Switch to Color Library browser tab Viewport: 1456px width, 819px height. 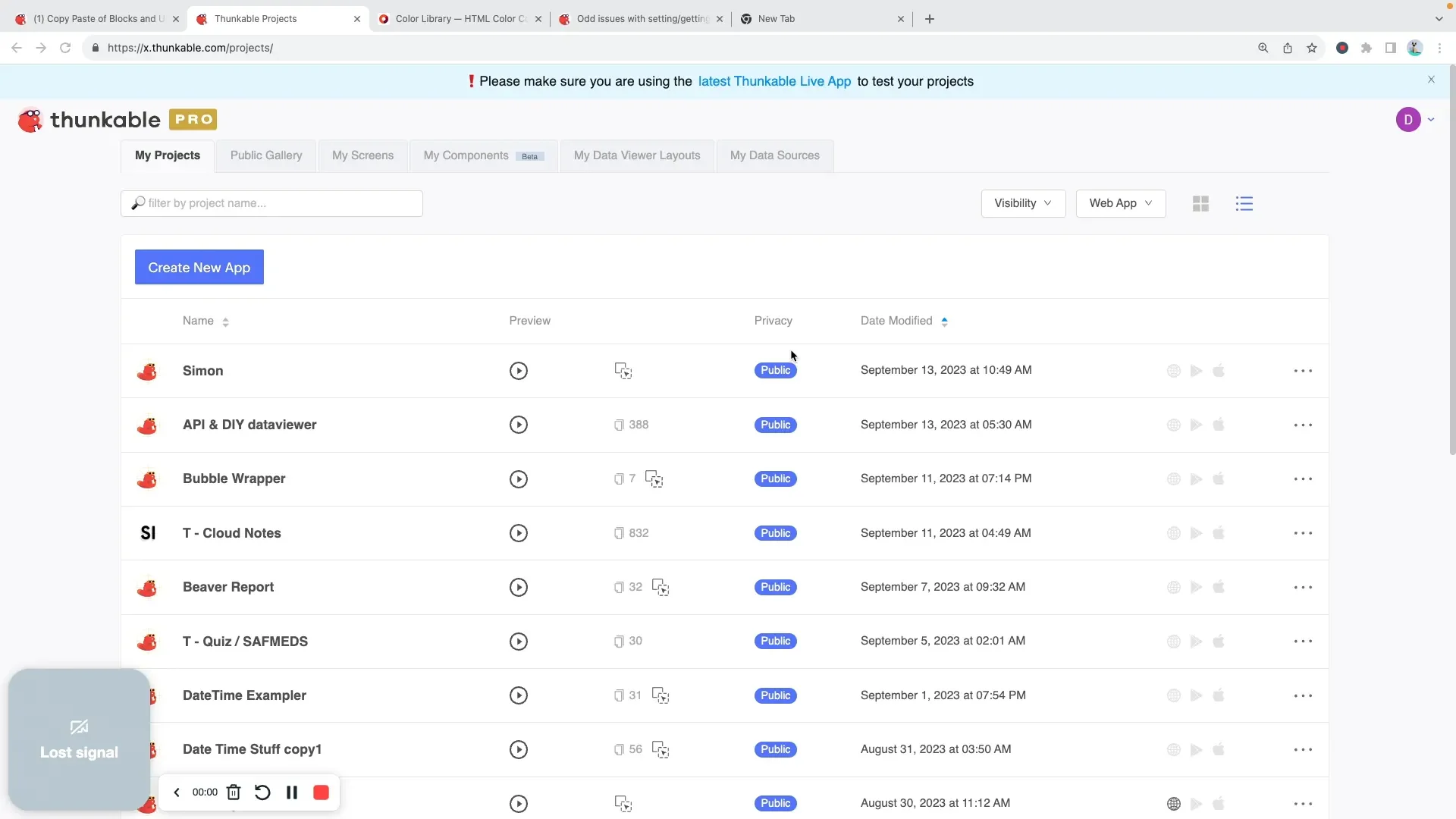click(460, 19)
